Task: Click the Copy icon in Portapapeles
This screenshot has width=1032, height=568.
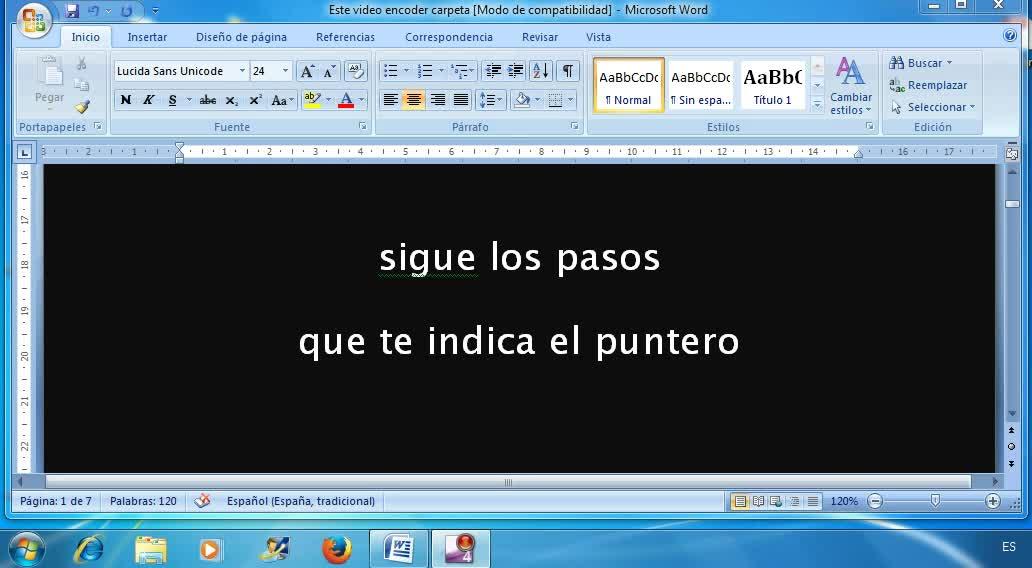Action: point(82,85)
